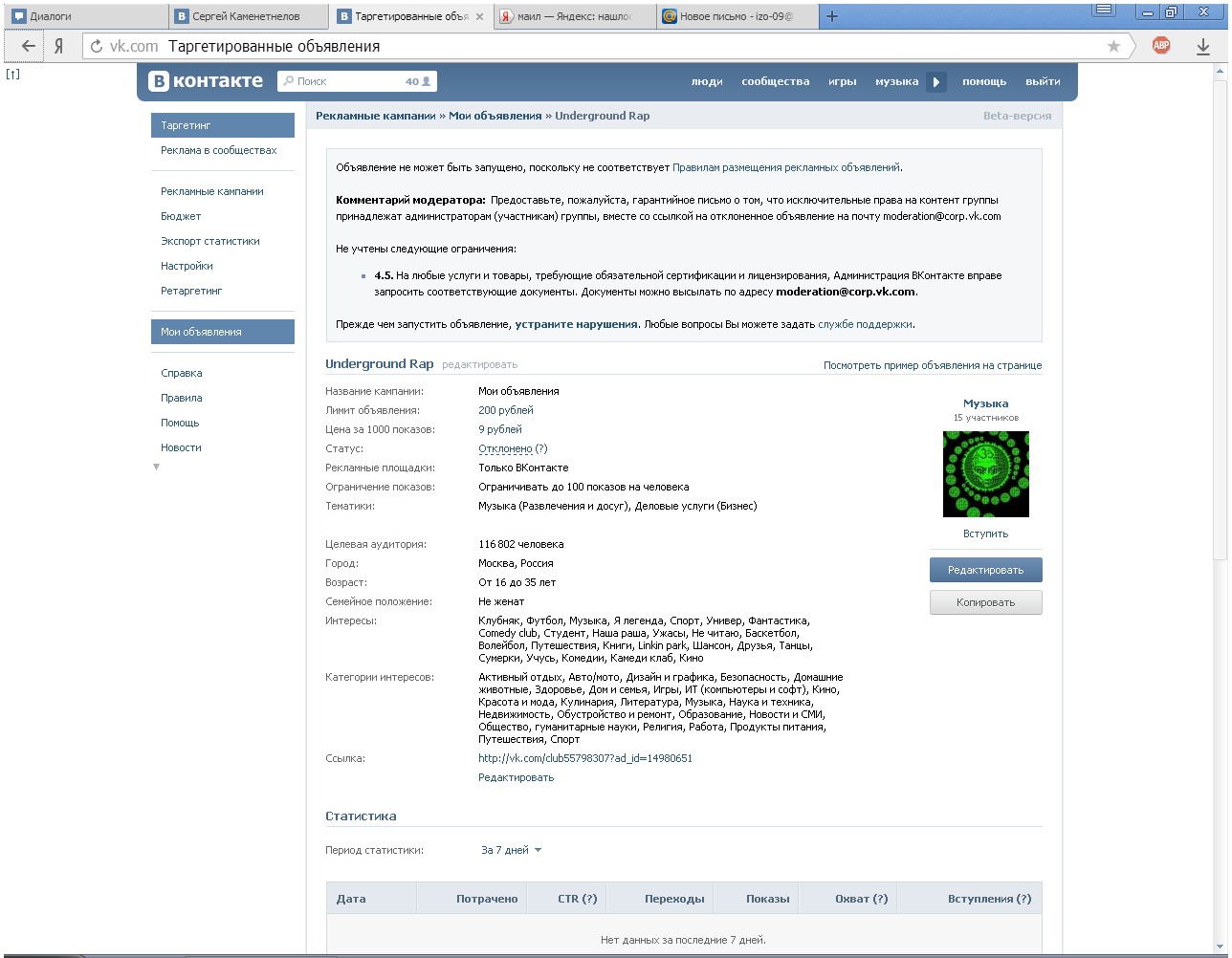Click the blue Редактировать button
1232x958 pixels.
pos(986,570)
